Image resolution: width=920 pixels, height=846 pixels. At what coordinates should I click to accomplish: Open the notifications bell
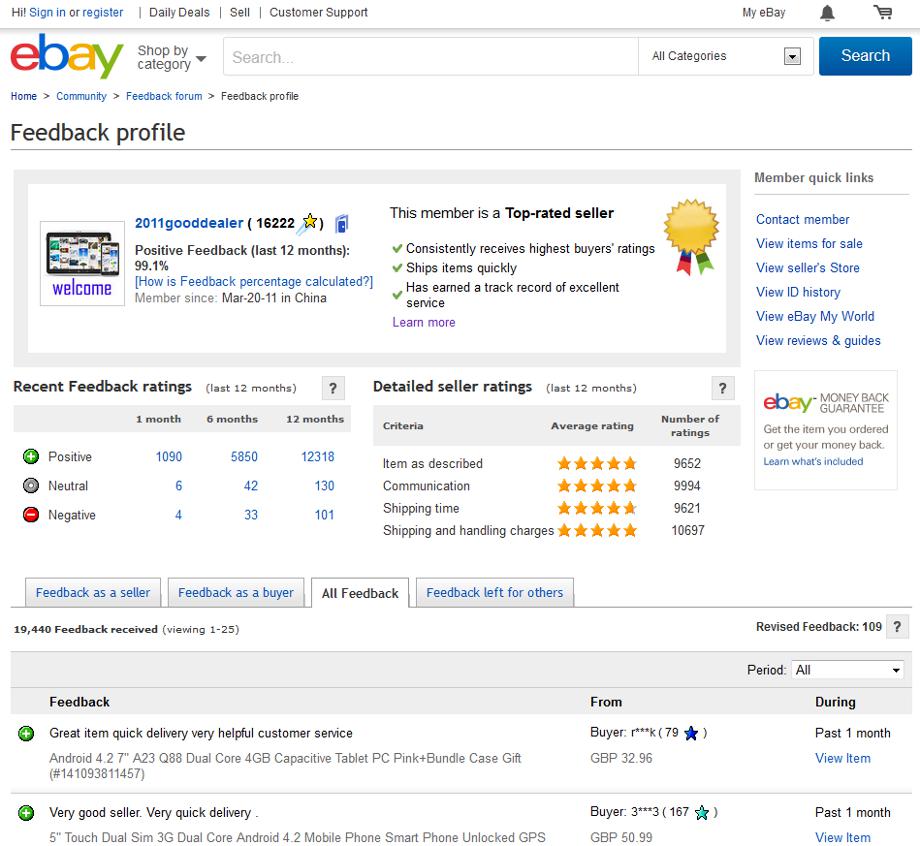(x=827, y=12)
